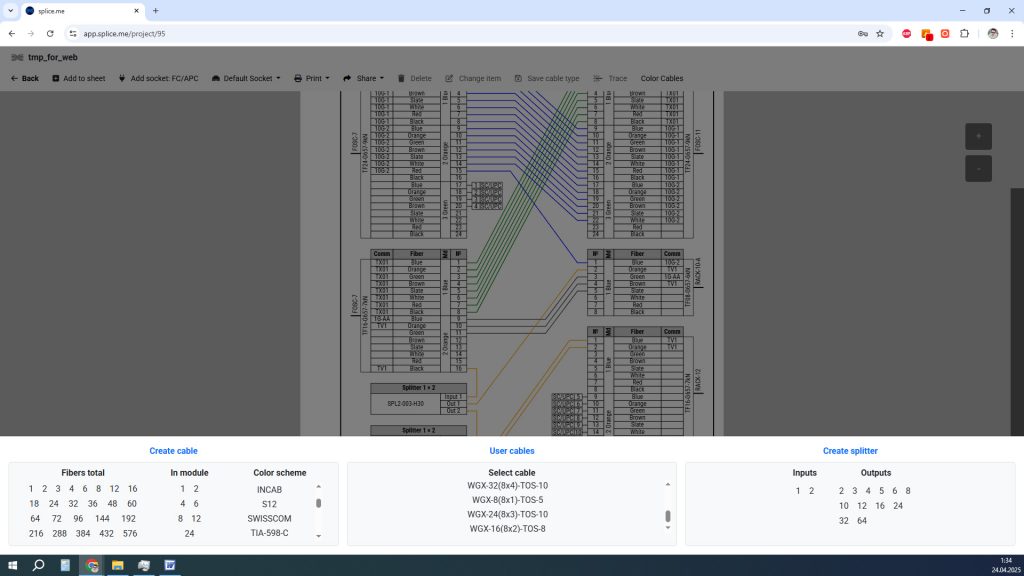The image size is (1024, 576).
Task: Select cable WGX-24(8x3)-TOS-10
Action: click(507, 515)
